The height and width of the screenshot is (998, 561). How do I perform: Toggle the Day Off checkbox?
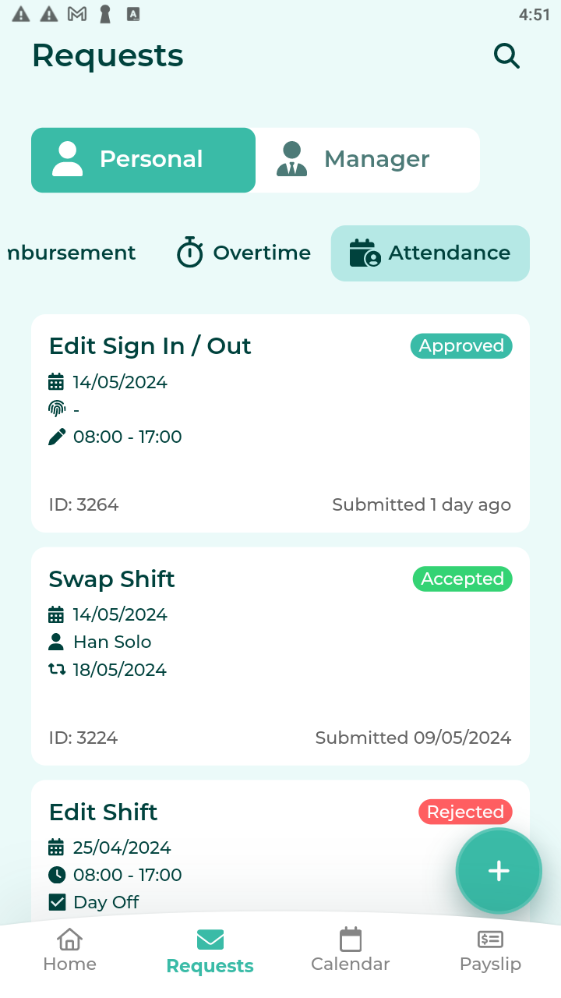57,902
